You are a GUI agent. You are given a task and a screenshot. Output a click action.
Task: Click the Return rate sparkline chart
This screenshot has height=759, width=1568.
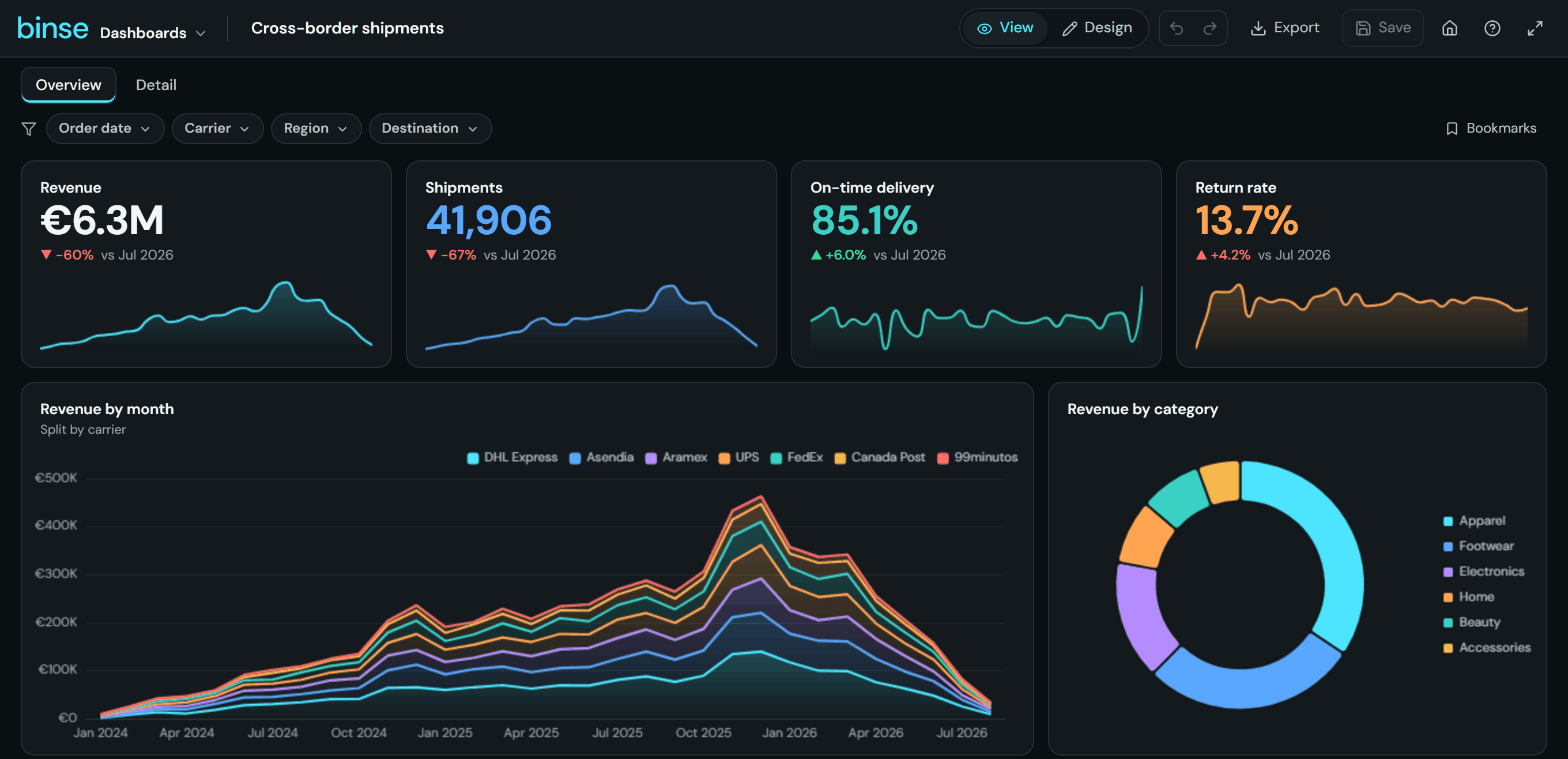point(1361,315)
